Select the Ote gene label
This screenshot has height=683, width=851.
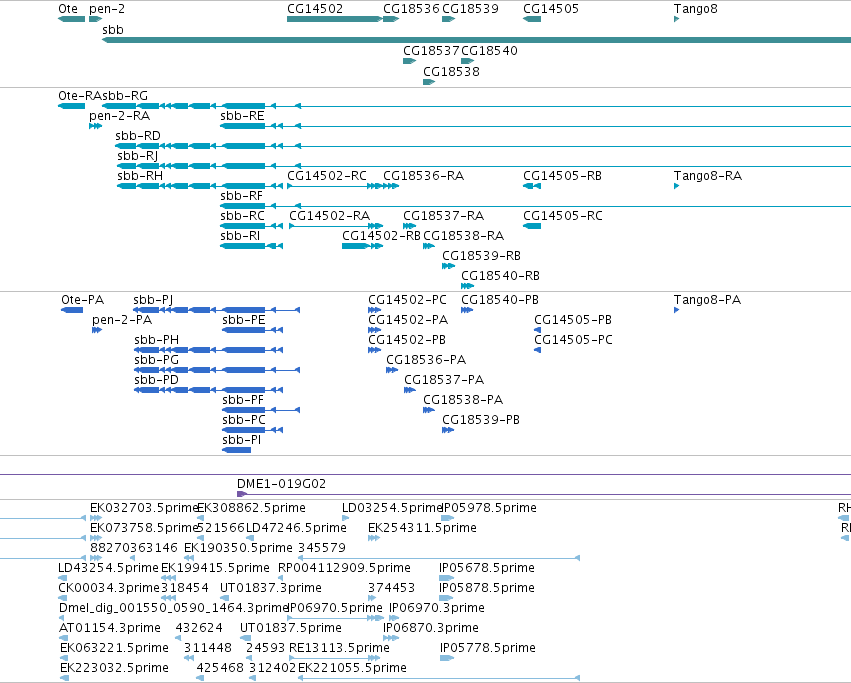[68, 9]
